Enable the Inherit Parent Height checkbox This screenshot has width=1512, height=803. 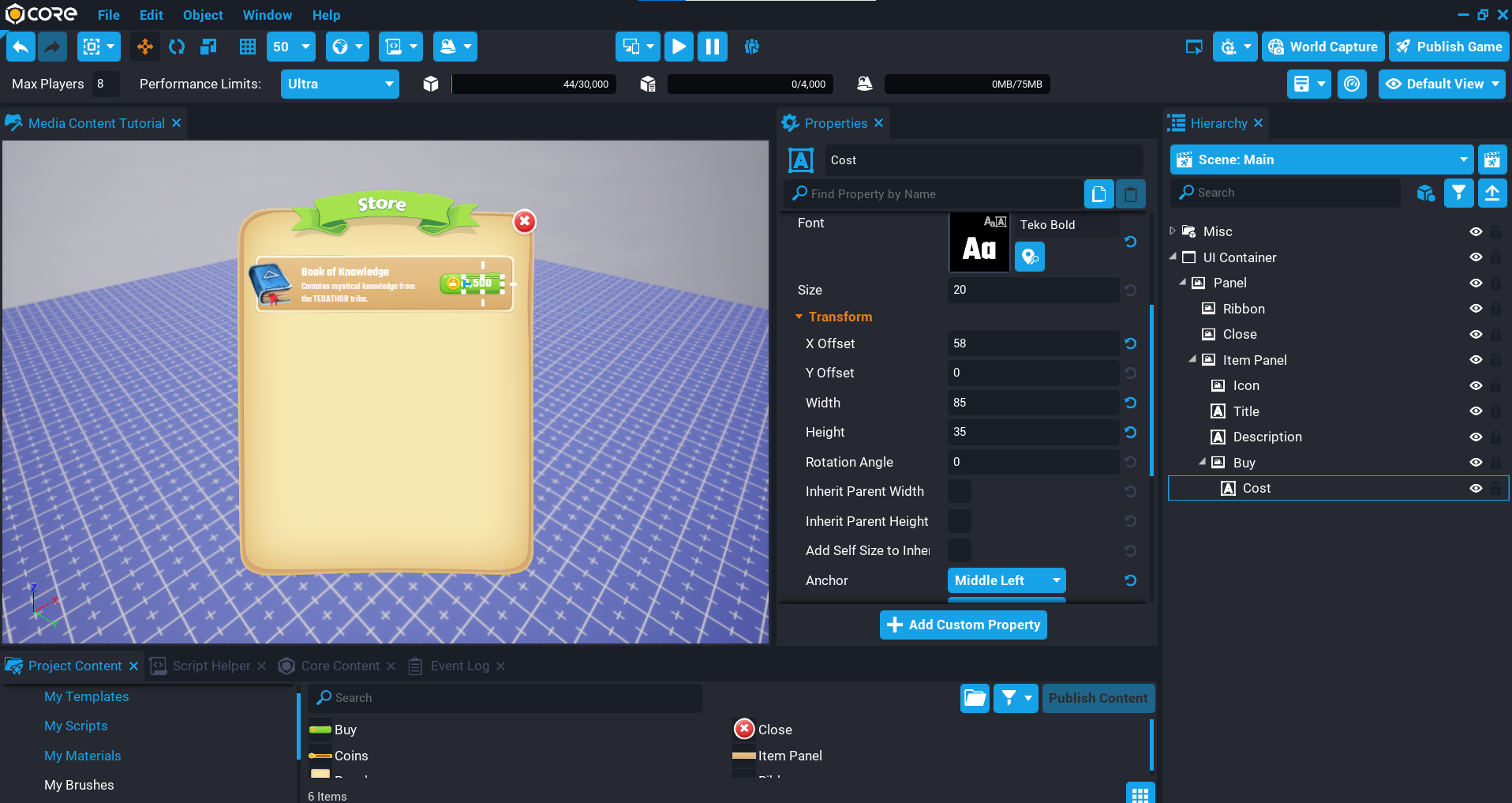(x=959, y=521)
